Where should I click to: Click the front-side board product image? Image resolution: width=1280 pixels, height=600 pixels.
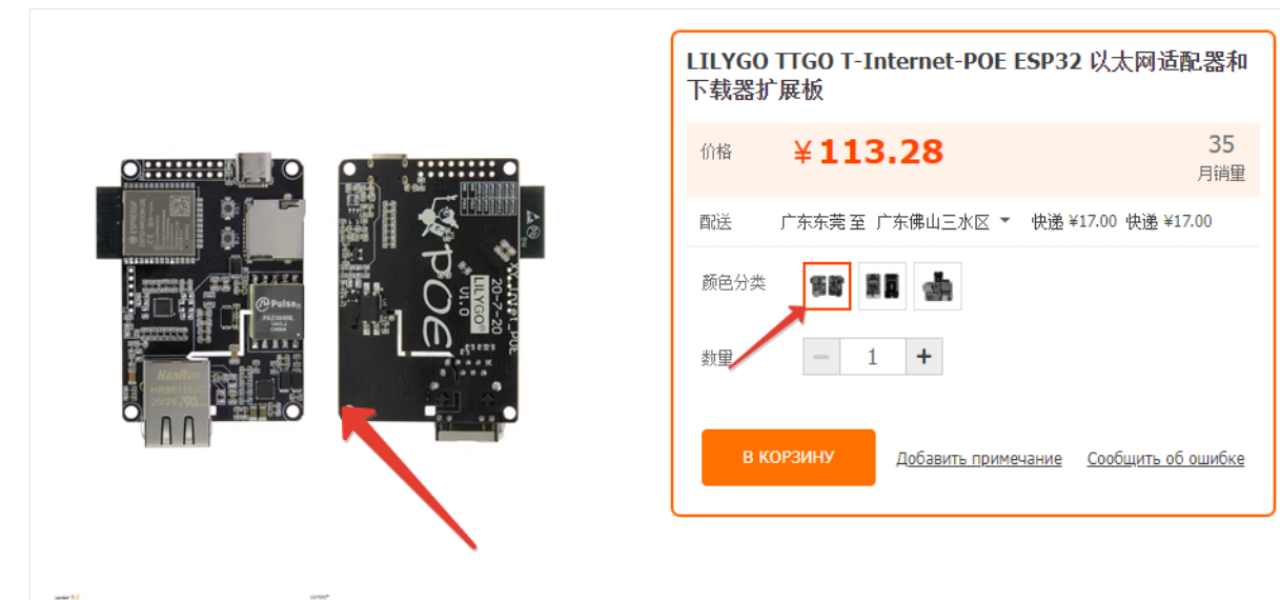202,298
